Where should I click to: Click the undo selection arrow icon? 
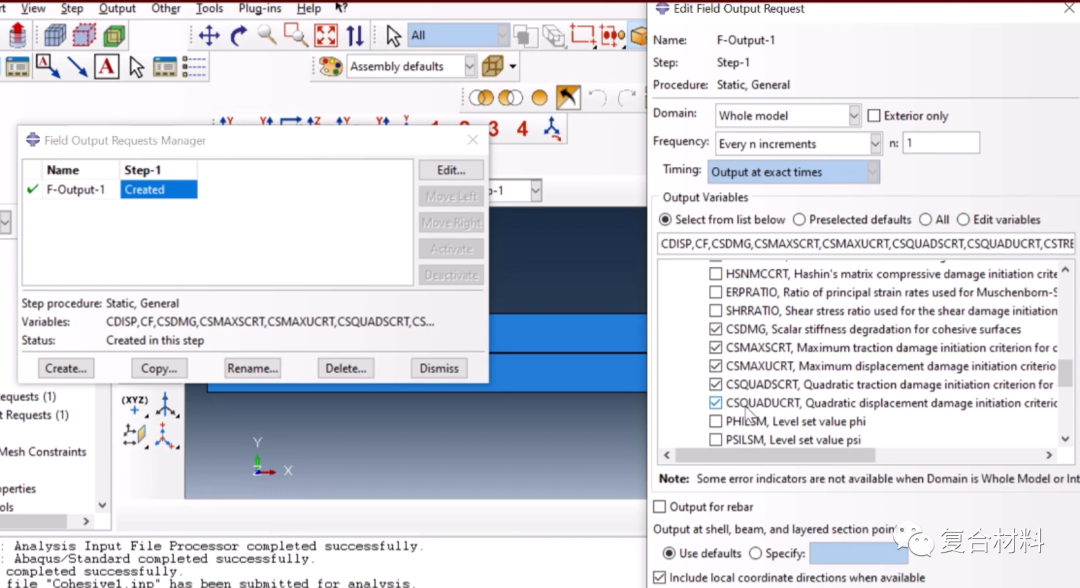point(598,98)
